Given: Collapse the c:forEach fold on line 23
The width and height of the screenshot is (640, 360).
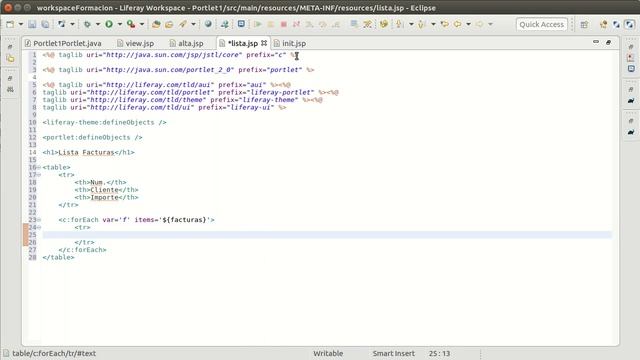Looking at the screenshot, I should tap(39, 220).
